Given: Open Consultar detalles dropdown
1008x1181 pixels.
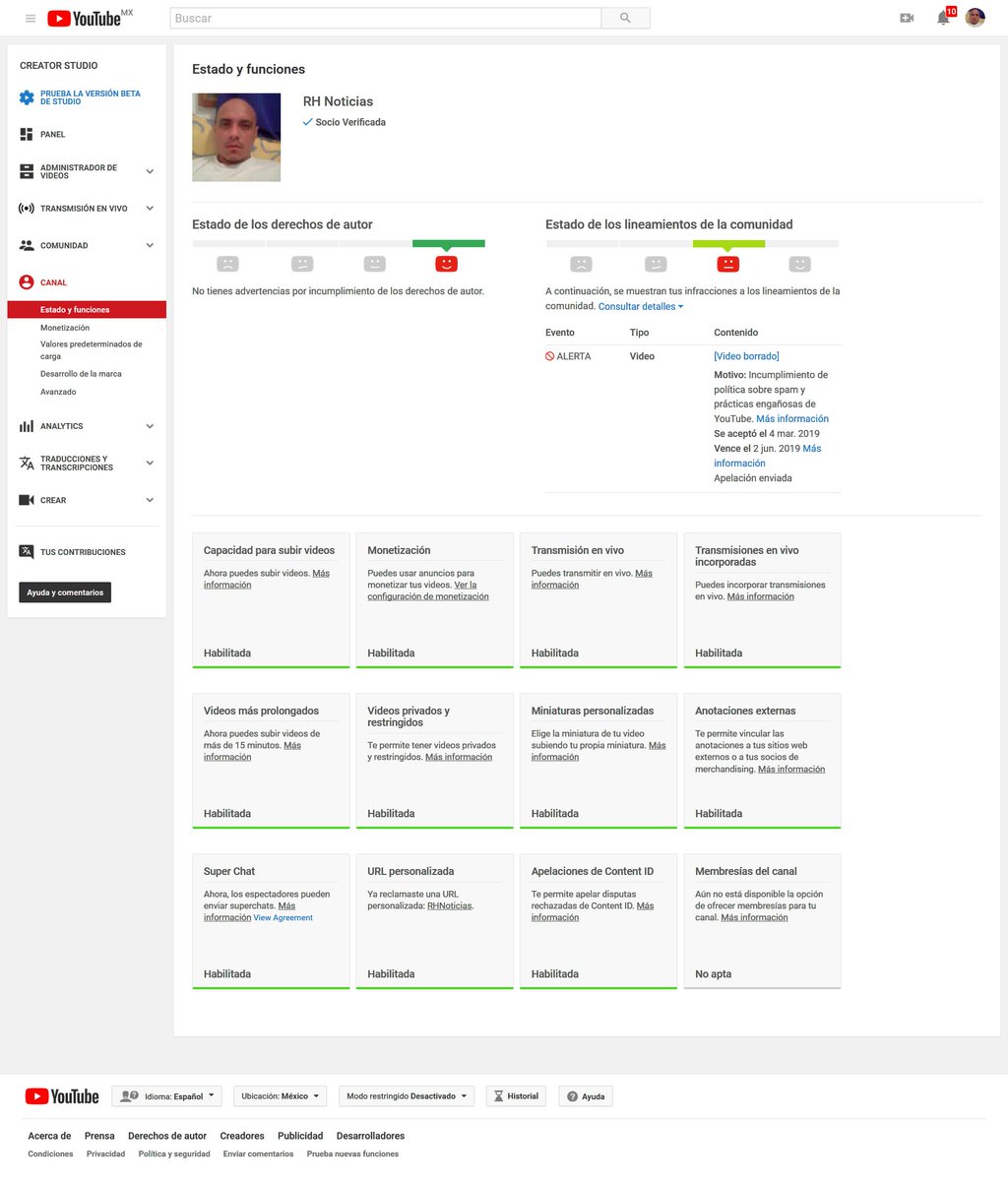Looking at the screenshot, I should point(641,306).
